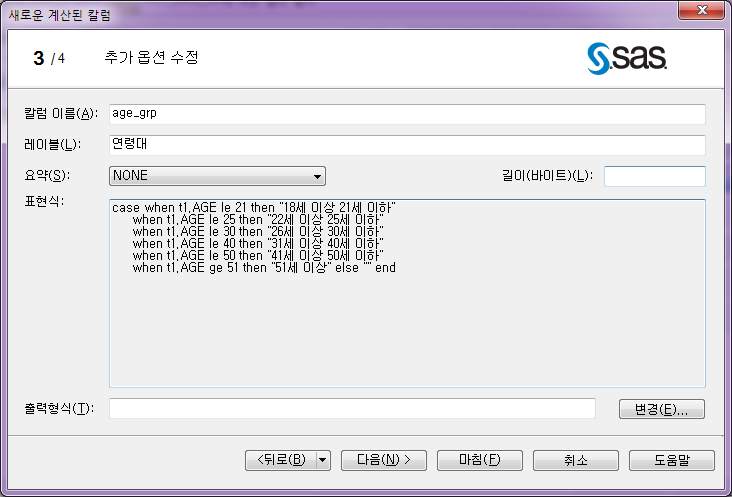
Task: Open the dropdown arrow beside 뒤로(B)
Action: pos(323,460)
